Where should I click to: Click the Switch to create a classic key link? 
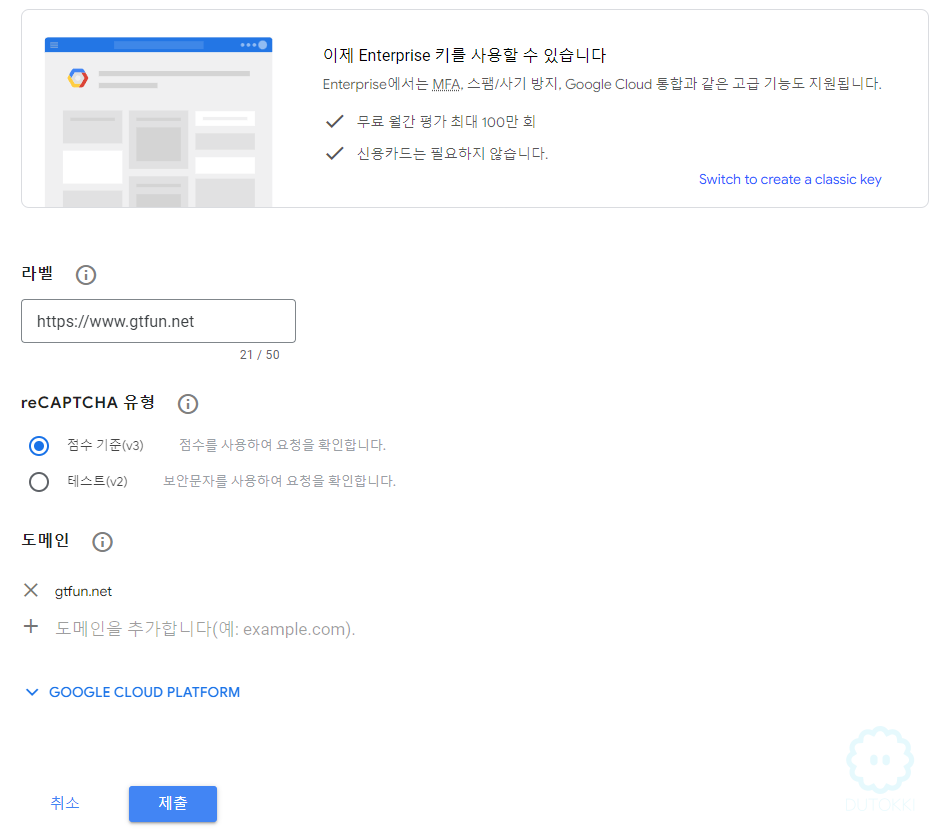pyautogui.click(x=790, y=179)
